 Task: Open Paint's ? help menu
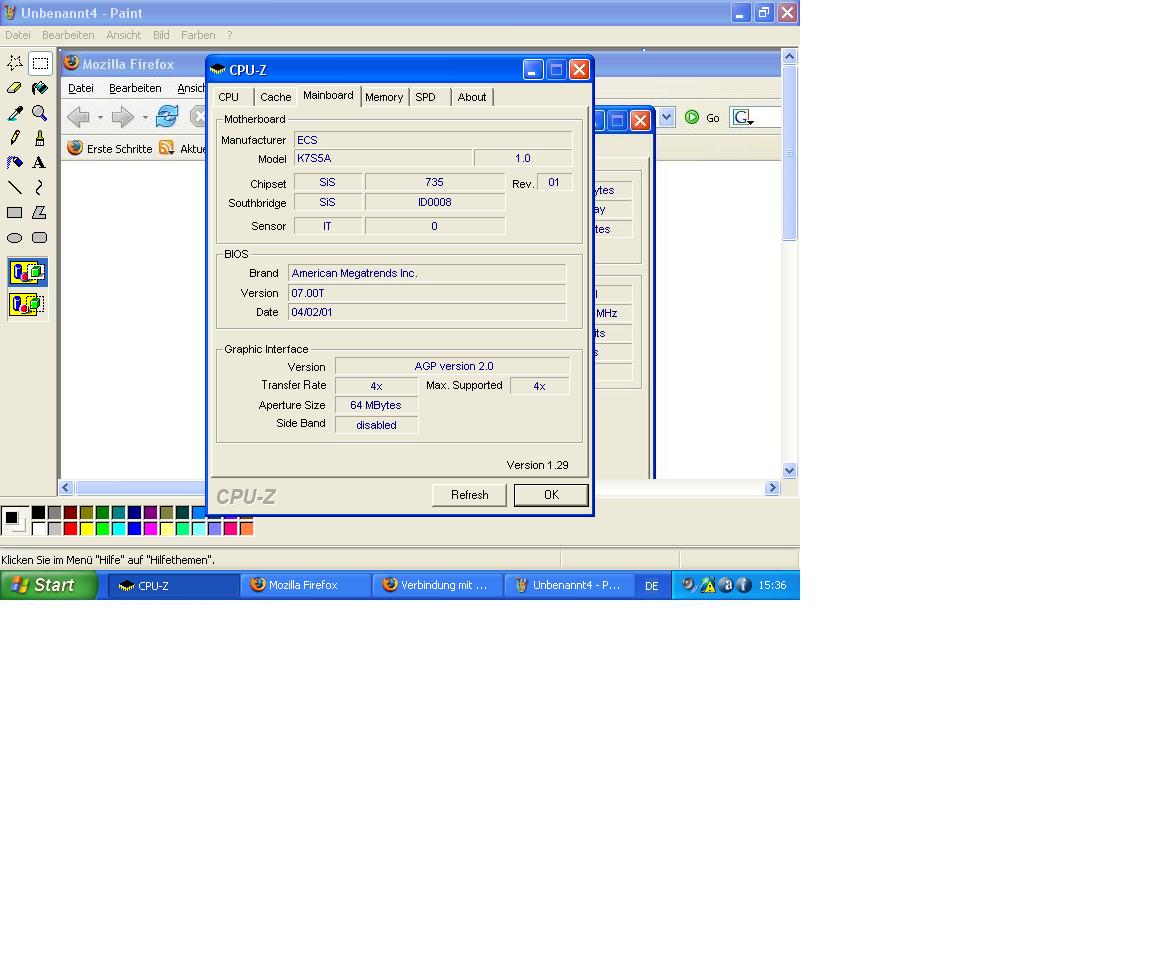click(230, 35)
